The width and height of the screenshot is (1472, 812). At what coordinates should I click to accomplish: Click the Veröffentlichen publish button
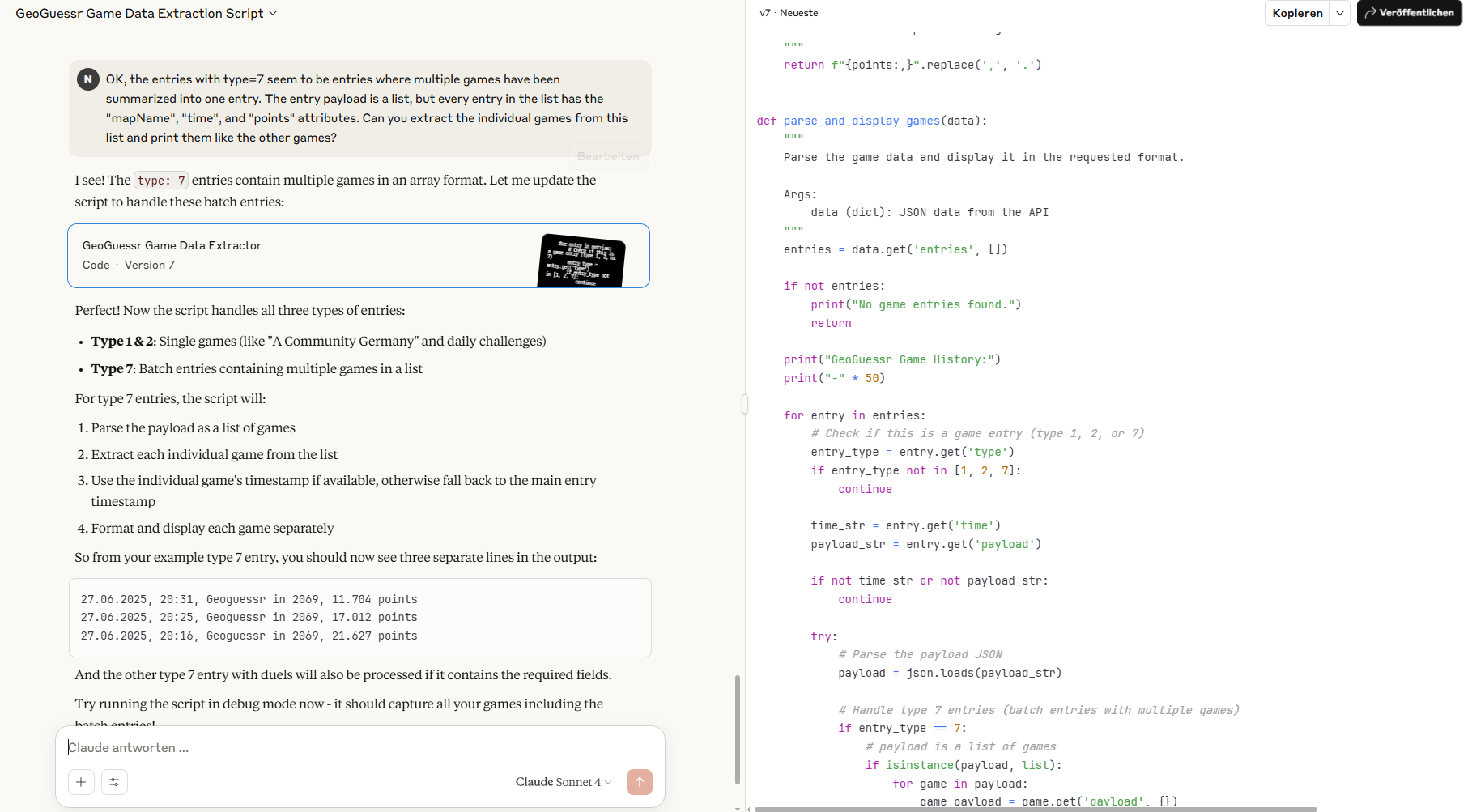point(1409,13)
